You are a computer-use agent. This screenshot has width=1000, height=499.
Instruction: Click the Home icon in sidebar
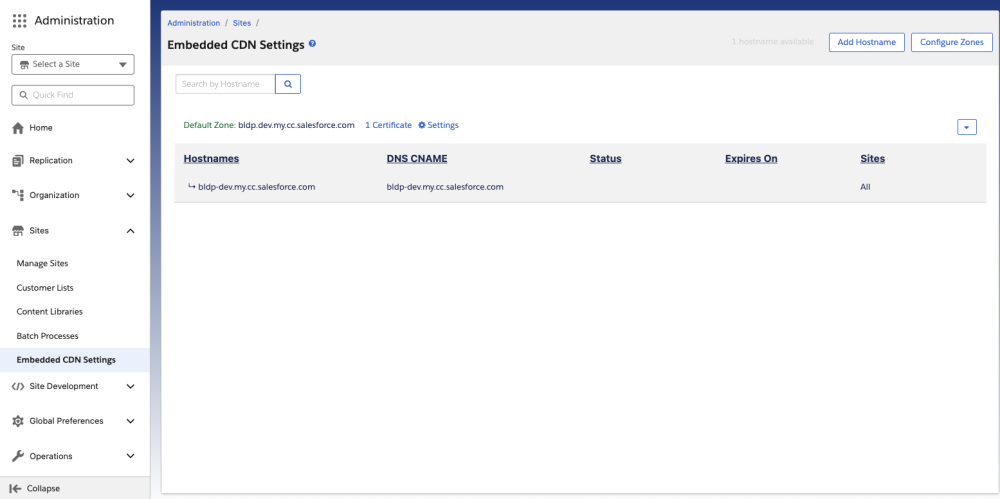[18, 128]
